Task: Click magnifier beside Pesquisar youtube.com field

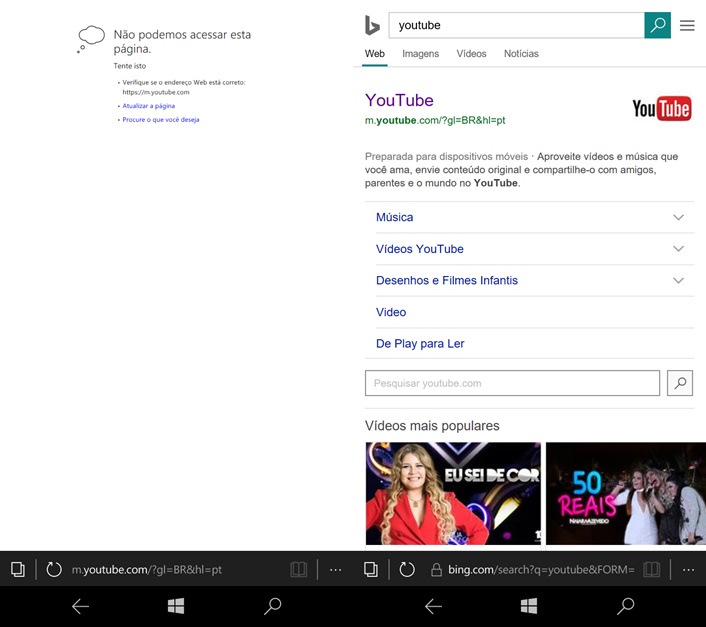Action: point(680,383)
